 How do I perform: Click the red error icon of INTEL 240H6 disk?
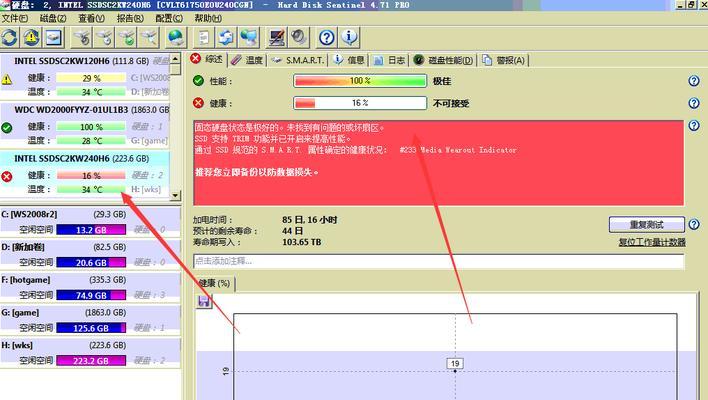[x=7, y=176]
